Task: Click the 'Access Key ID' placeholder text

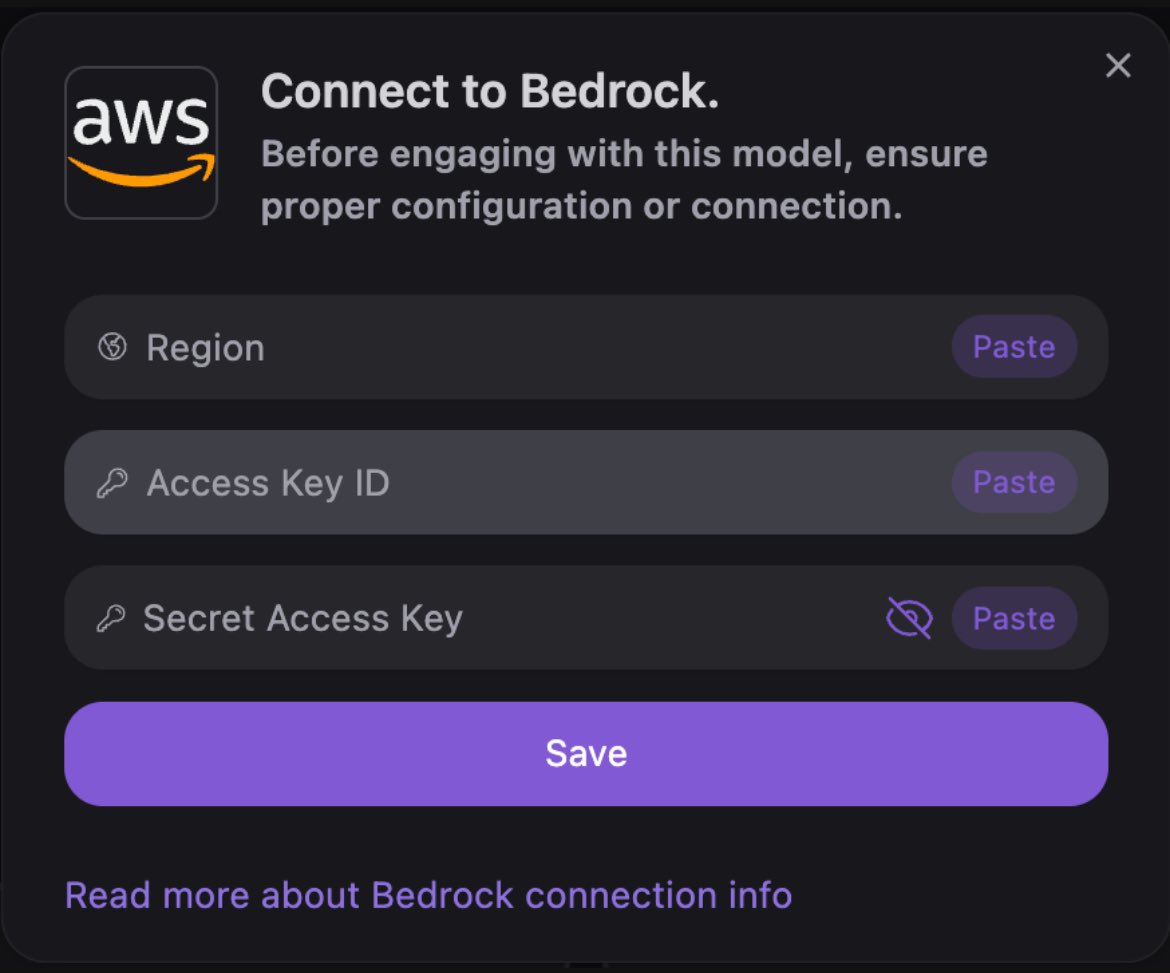Action: [268, 484]
